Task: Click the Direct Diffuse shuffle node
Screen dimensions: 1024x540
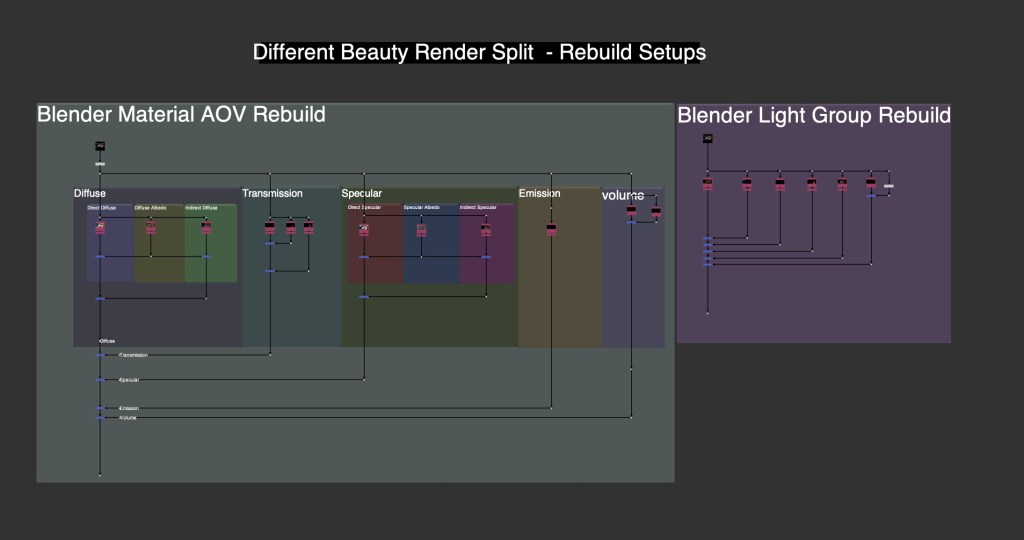Action: coord(100,228)
